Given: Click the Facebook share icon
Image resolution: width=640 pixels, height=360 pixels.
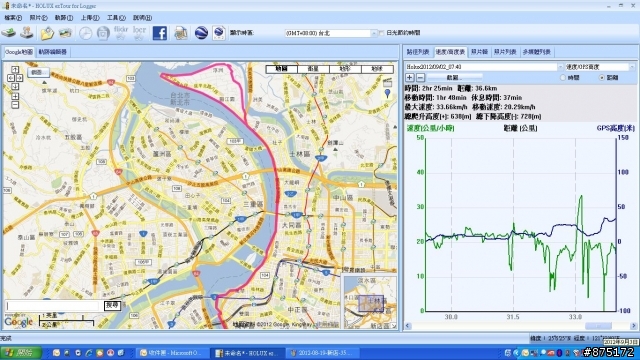Looking at the screenshot, I should (160, 33).
